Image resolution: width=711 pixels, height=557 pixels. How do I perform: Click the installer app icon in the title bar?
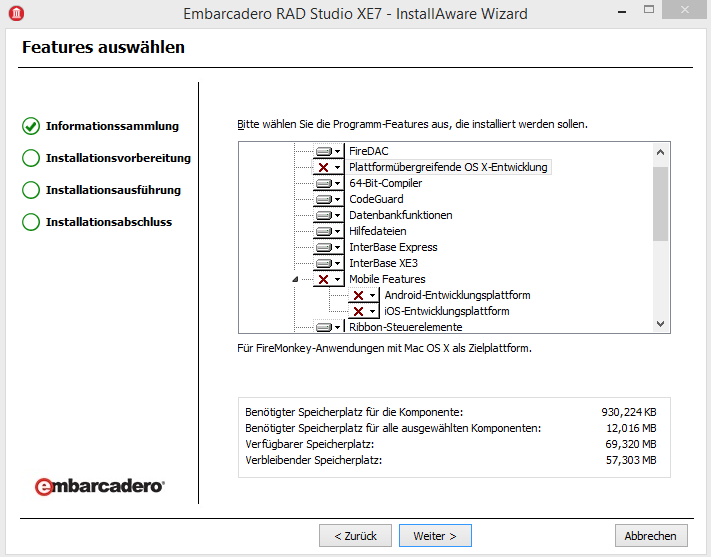(x=17, y=13)
